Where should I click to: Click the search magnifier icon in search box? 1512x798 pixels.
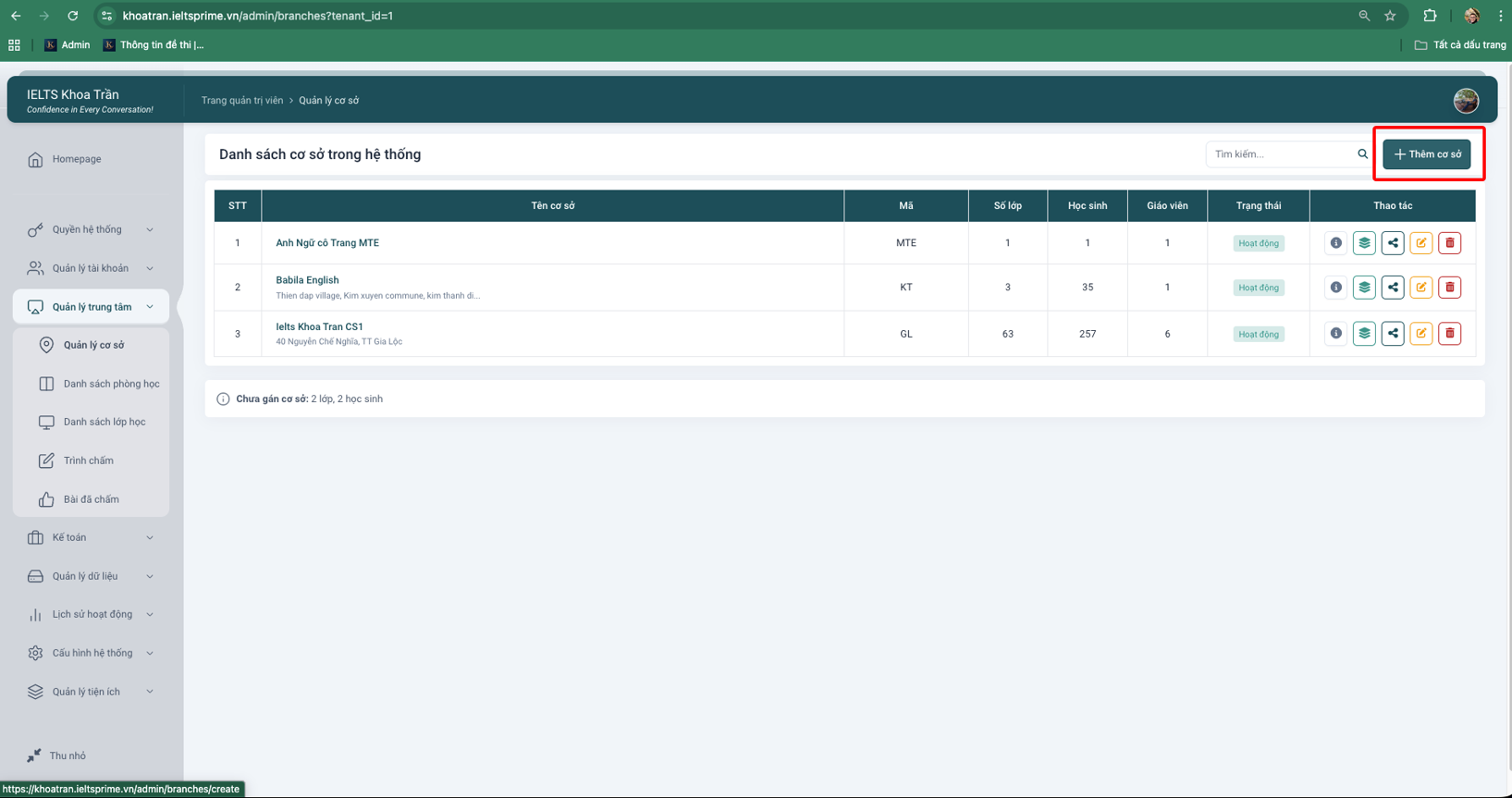(x=1362, y=154)
